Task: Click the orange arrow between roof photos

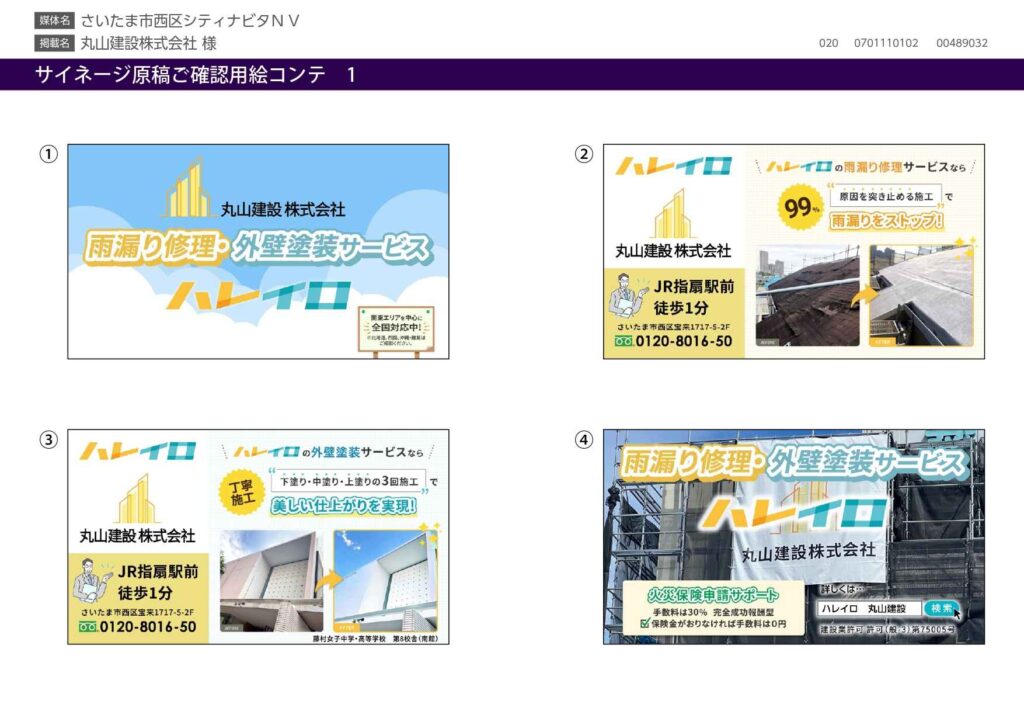Action: click(862, 296)
